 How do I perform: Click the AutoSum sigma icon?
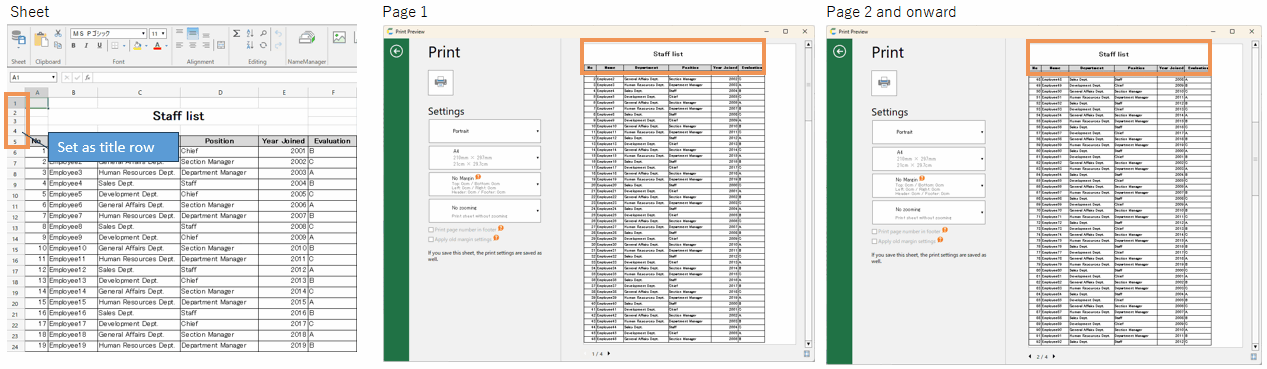click(236, 33)
